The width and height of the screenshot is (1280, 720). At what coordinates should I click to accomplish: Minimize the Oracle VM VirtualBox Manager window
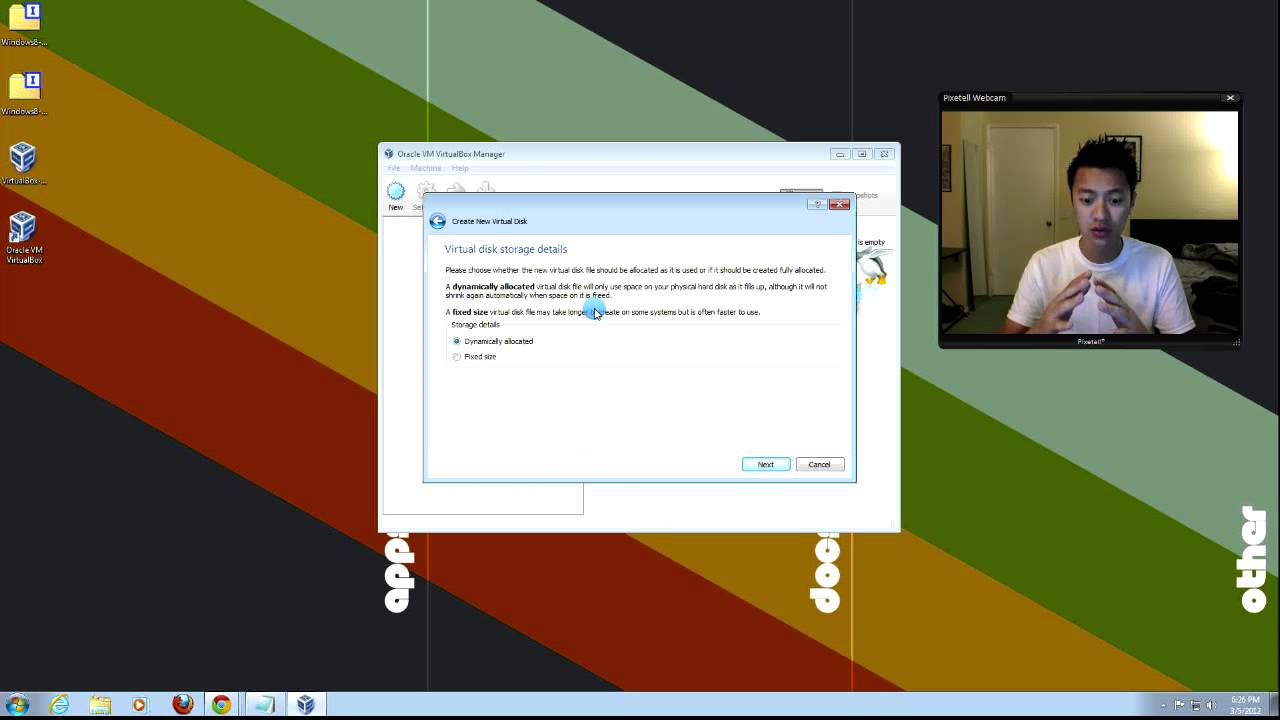click(840, 154)
